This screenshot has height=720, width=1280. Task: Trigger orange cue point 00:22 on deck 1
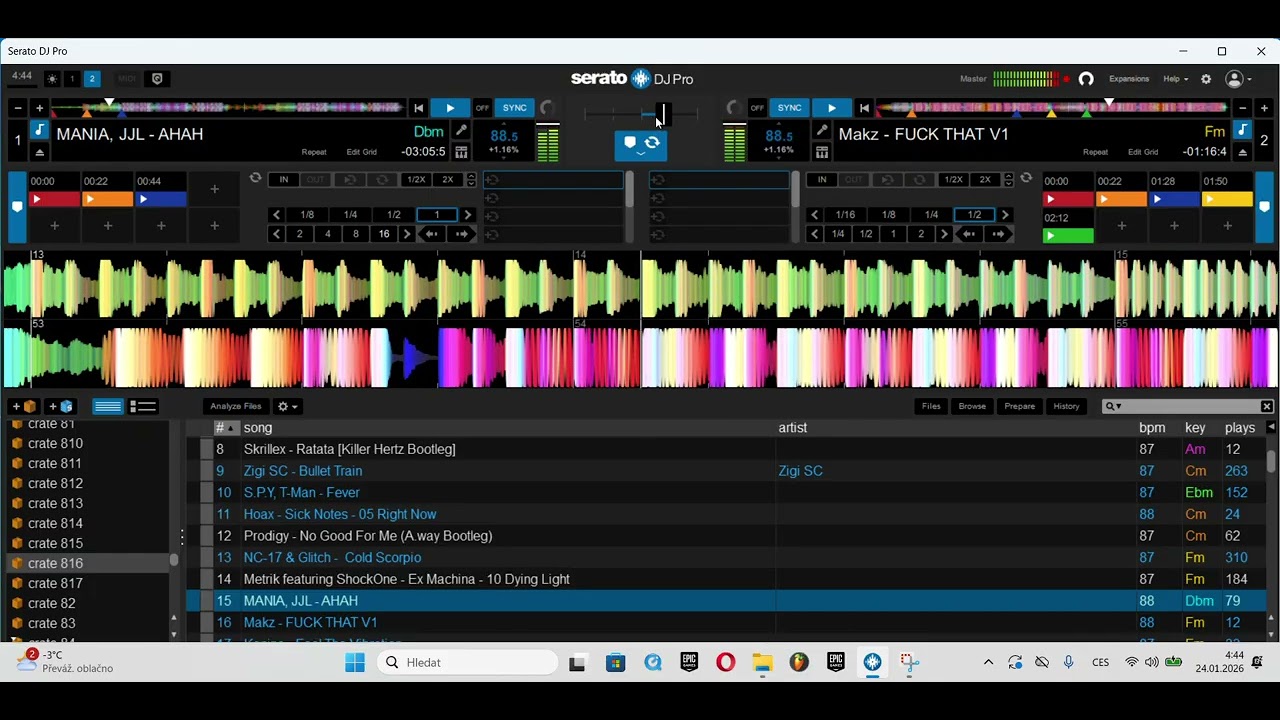pos(108,199)
